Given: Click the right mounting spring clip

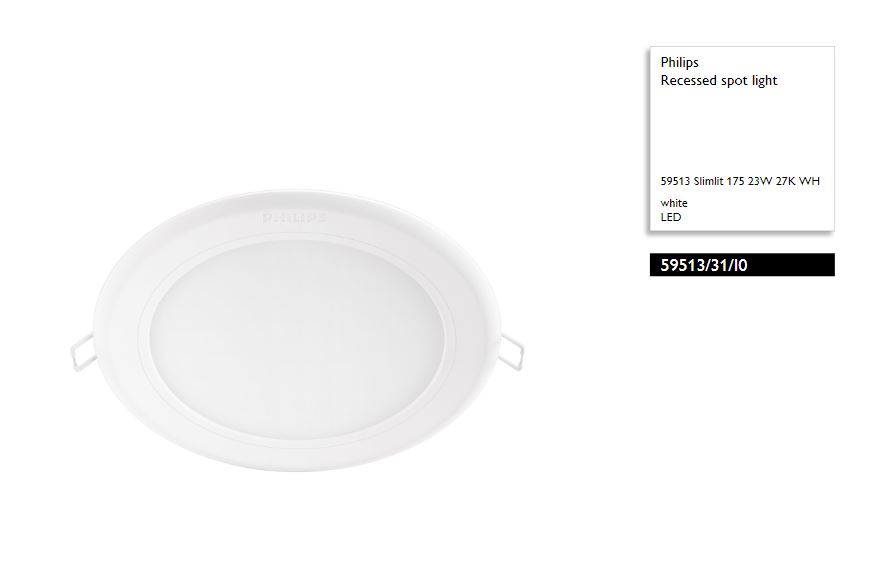Looking at the screenshot, I should 511,352.
